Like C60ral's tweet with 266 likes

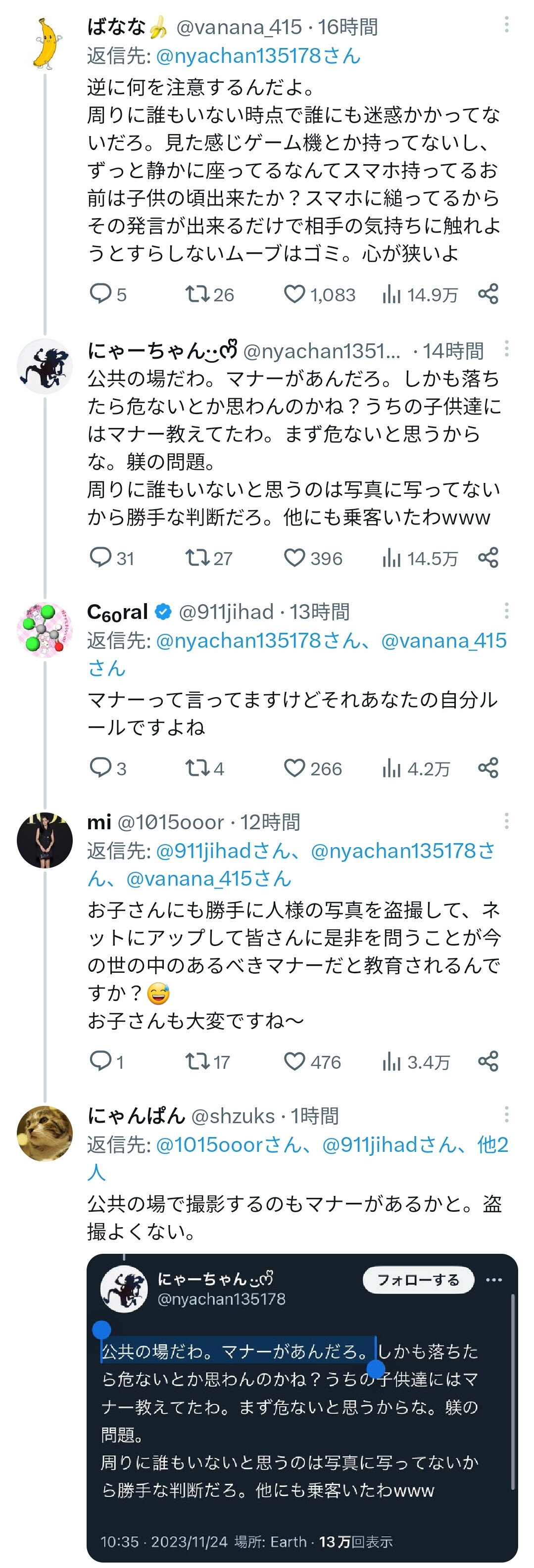pyautogui.click(x=294, y=768)
